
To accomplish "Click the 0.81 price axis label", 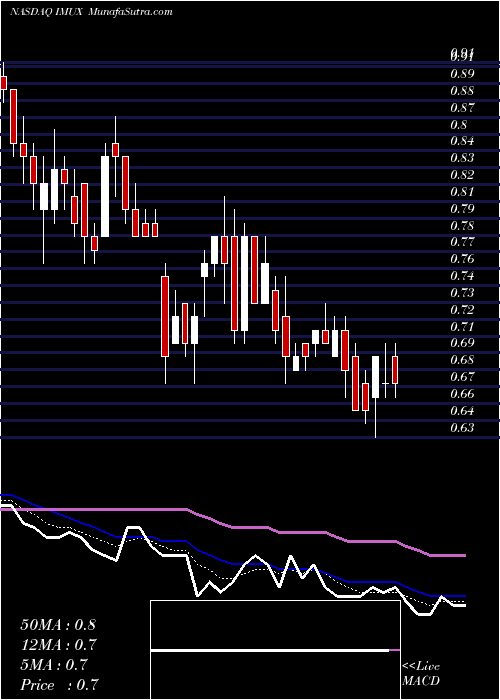I will pyautogui.click(x=461, y=192).
